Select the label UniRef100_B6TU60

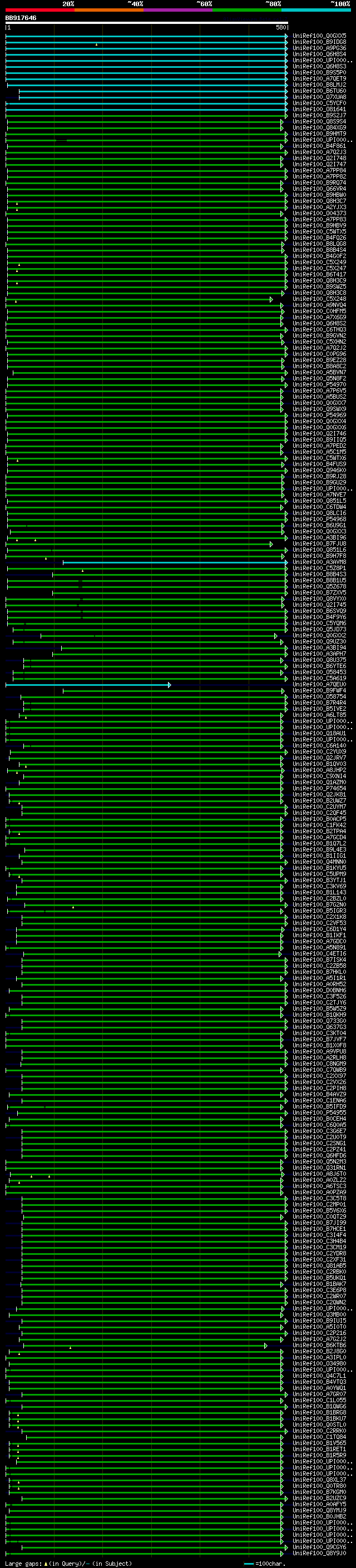coord(319,91)
